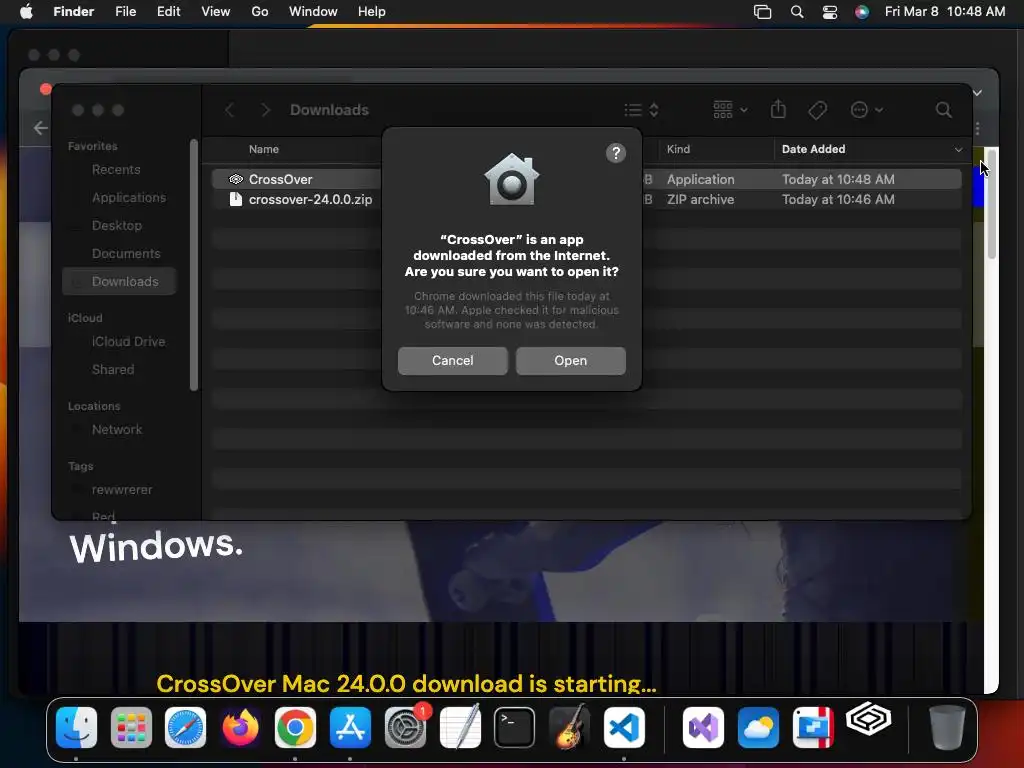Click the Finder sidebar scrollbar
The image size is (1024, 768).
pos(193,264)
